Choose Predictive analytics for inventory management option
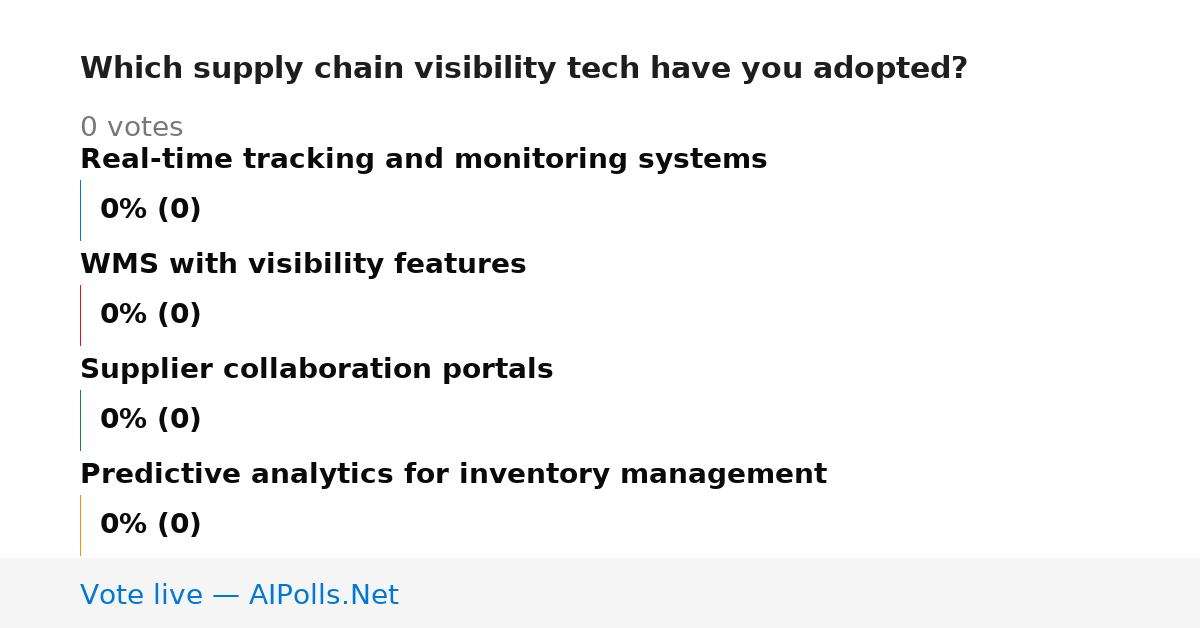The height and width of the screenshot is (628, 1200). (x=453, y=475)
